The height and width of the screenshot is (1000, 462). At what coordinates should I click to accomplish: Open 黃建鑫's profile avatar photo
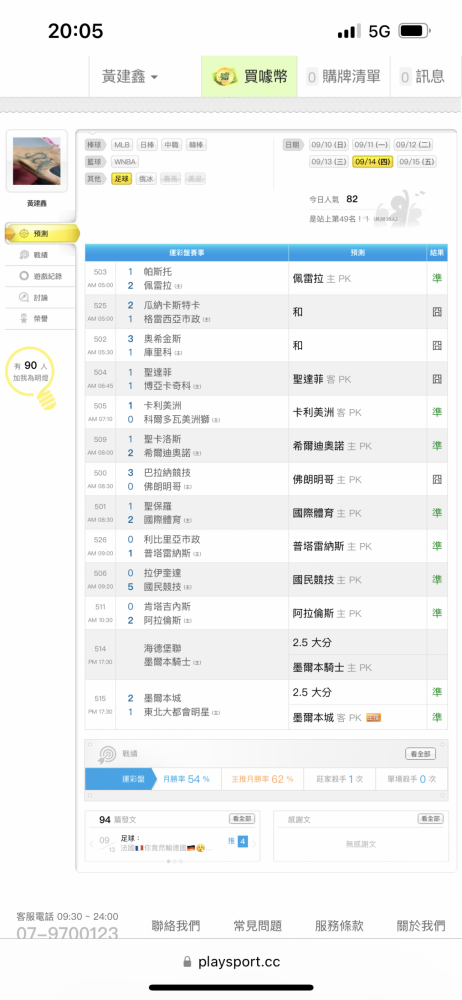36,161
